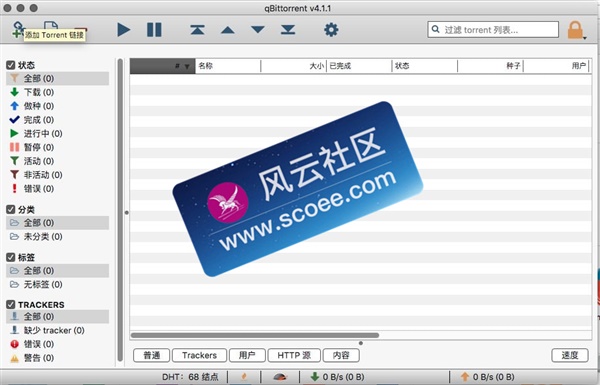
Task: Toggle the 状态 section checkbox
Action: coord(11,65)
